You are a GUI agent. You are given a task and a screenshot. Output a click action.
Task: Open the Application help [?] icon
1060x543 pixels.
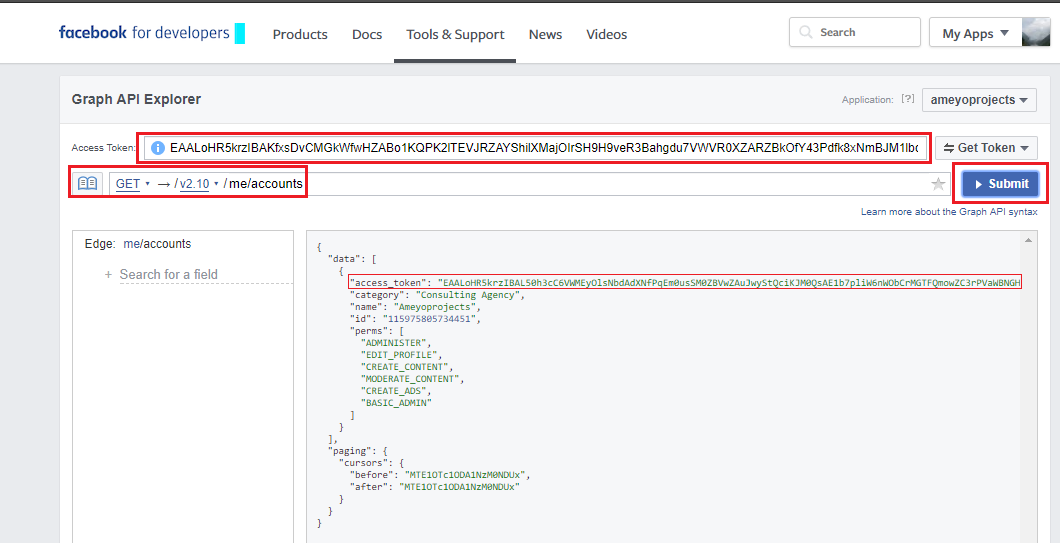(x=908, y=99)
